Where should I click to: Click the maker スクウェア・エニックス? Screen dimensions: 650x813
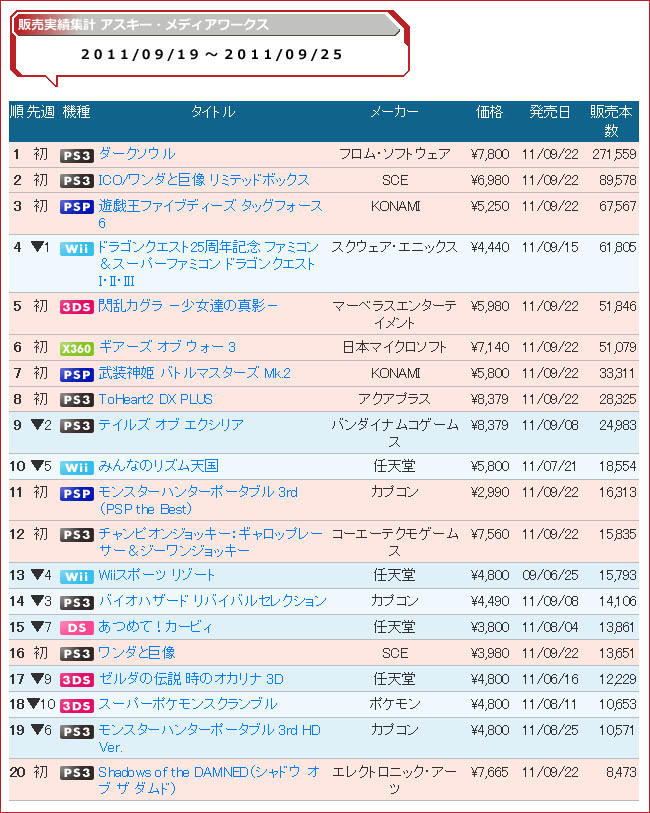394,247
